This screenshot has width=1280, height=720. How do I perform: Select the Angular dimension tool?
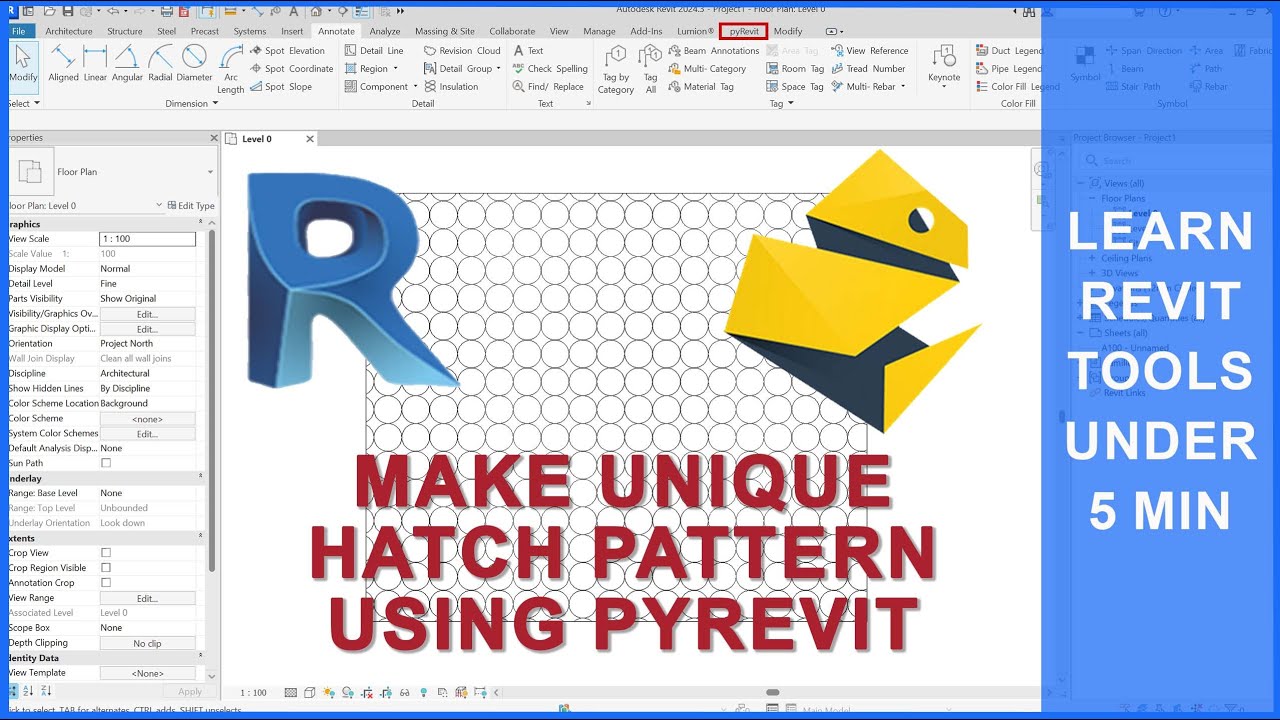tap(127, 63)
